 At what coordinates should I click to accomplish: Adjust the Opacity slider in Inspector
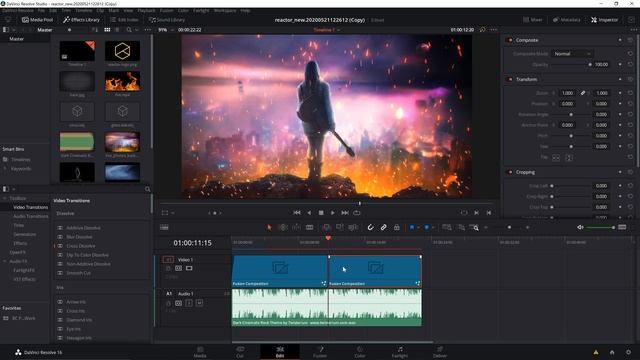click(571, 64)
